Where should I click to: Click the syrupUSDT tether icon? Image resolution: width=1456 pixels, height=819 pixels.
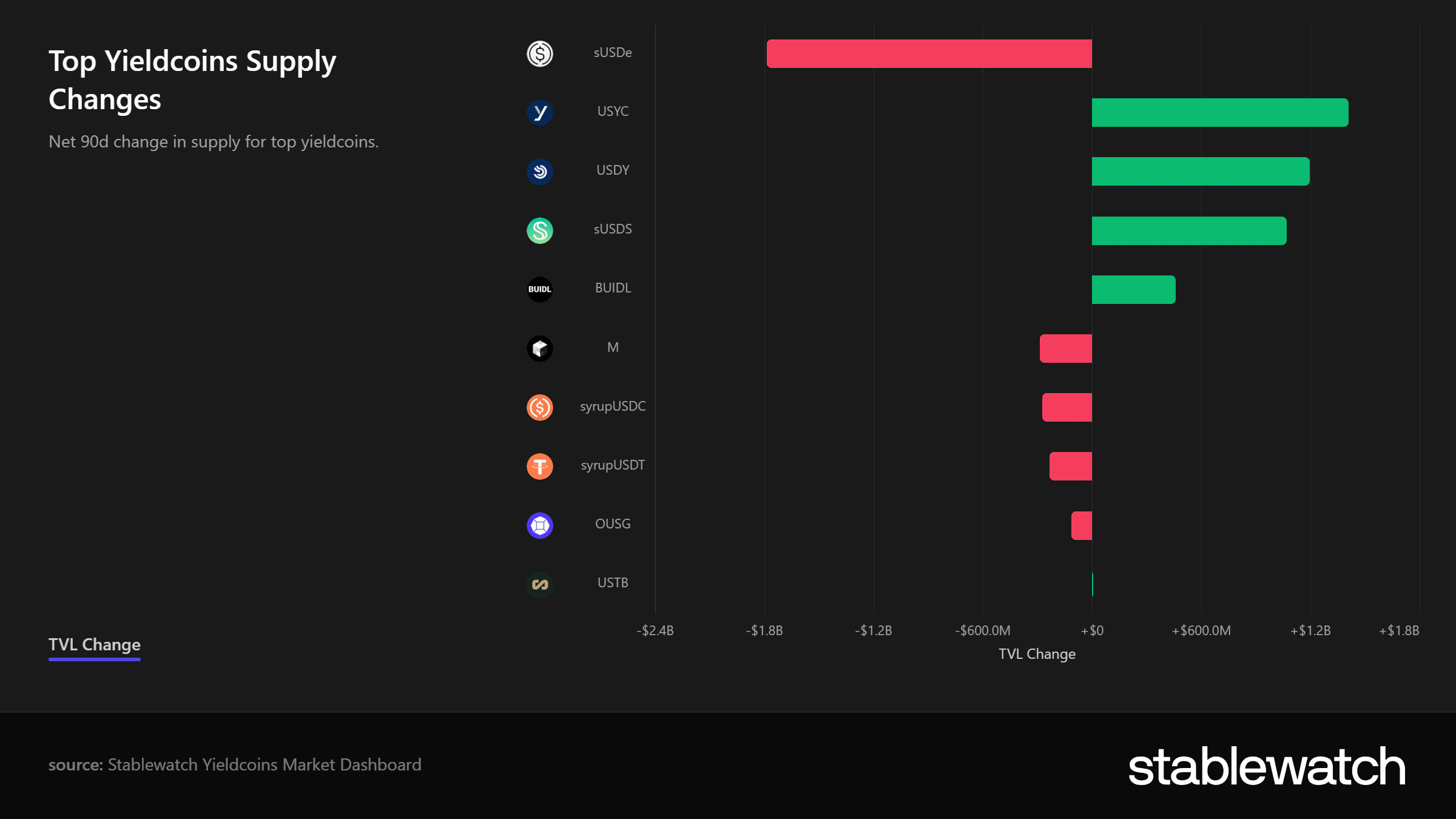[539, 466]
